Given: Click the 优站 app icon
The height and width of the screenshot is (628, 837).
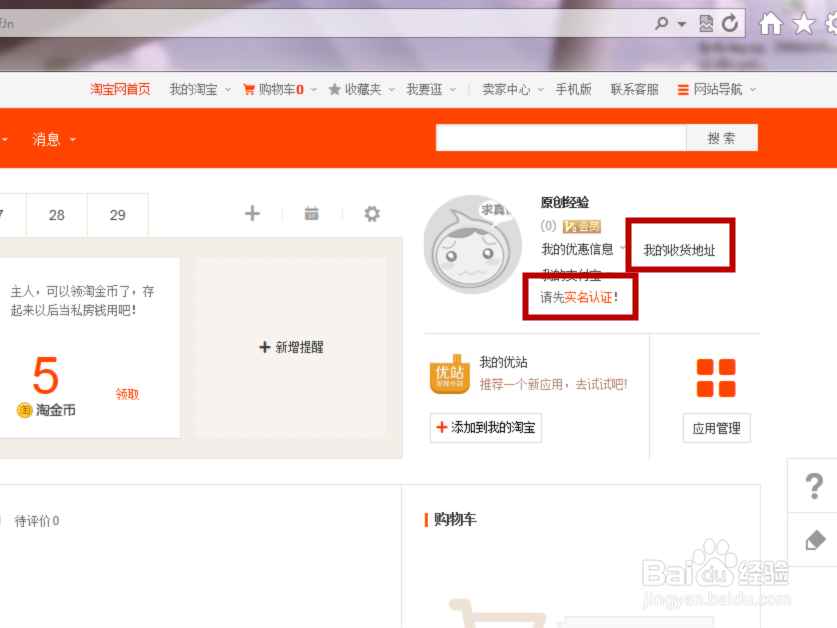Looking at the screenshot, I should click(450, 374).
